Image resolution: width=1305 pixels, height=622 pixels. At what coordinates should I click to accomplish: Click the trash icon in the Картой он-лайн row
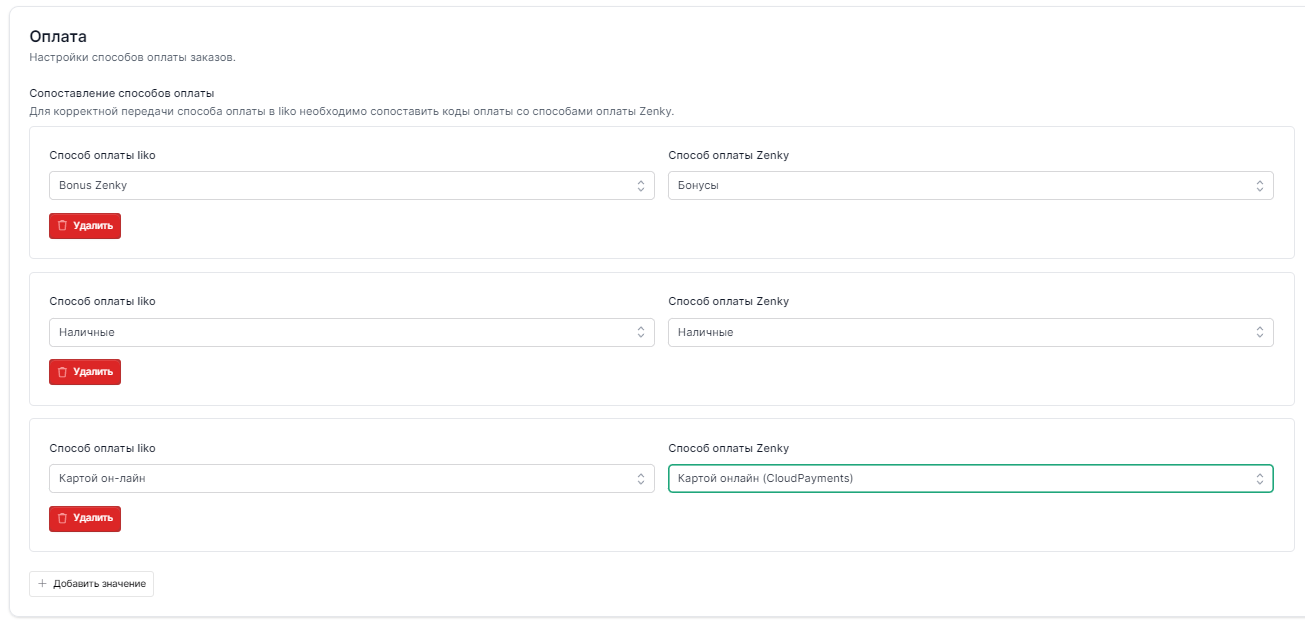[x=62, y=519]
